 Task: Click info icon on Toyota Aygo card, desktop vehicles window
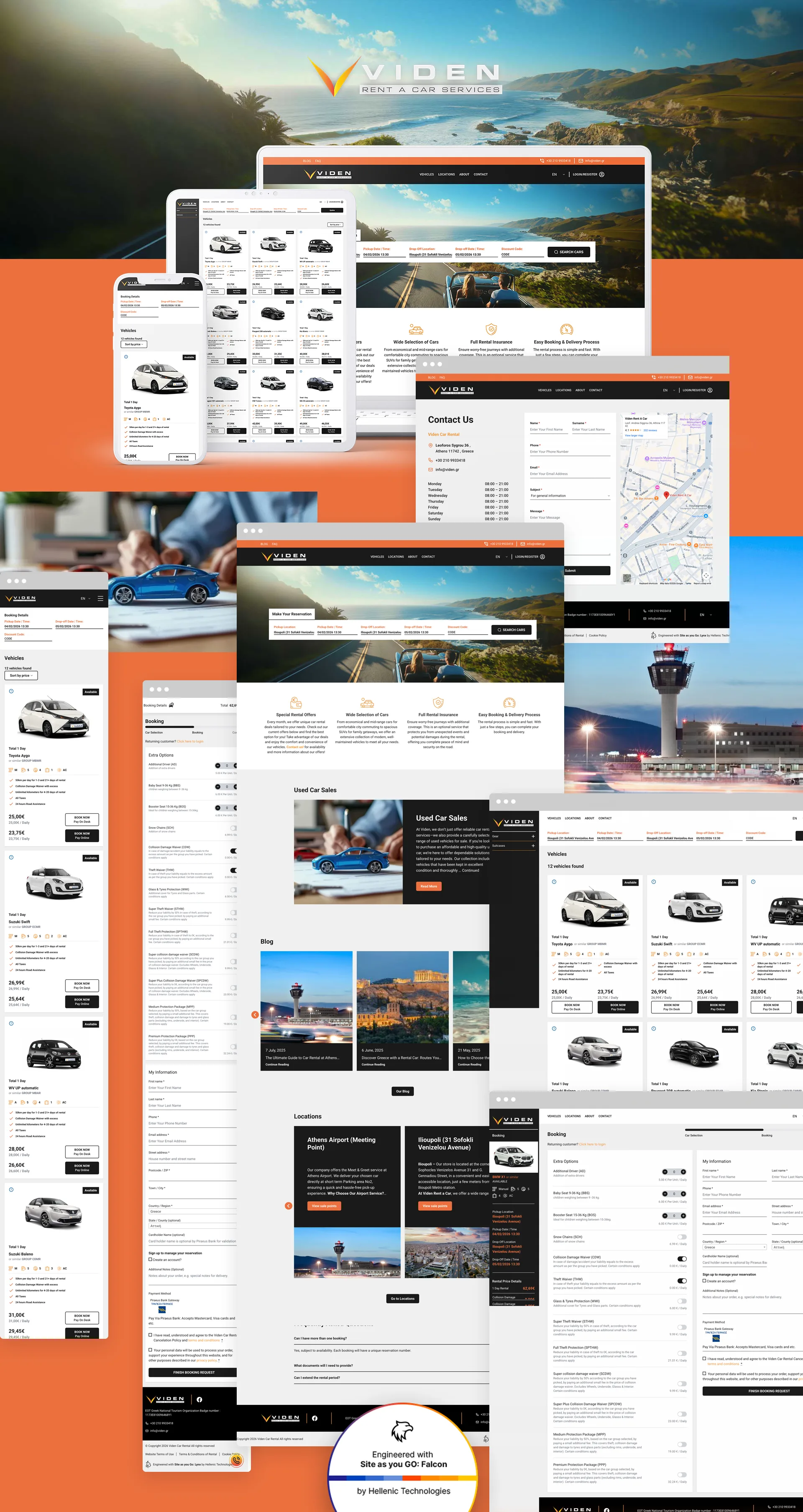coord(554,882)
